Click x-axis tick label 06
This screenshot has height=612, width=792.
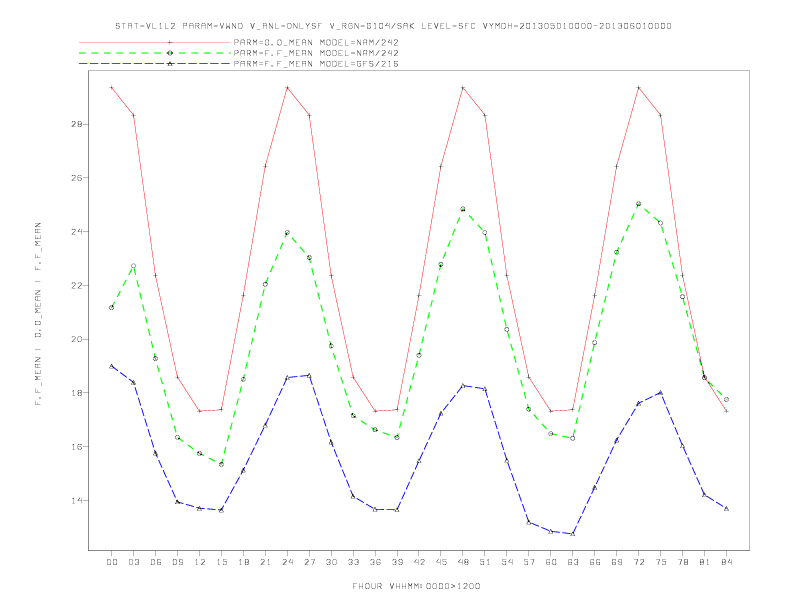(156, 562)
